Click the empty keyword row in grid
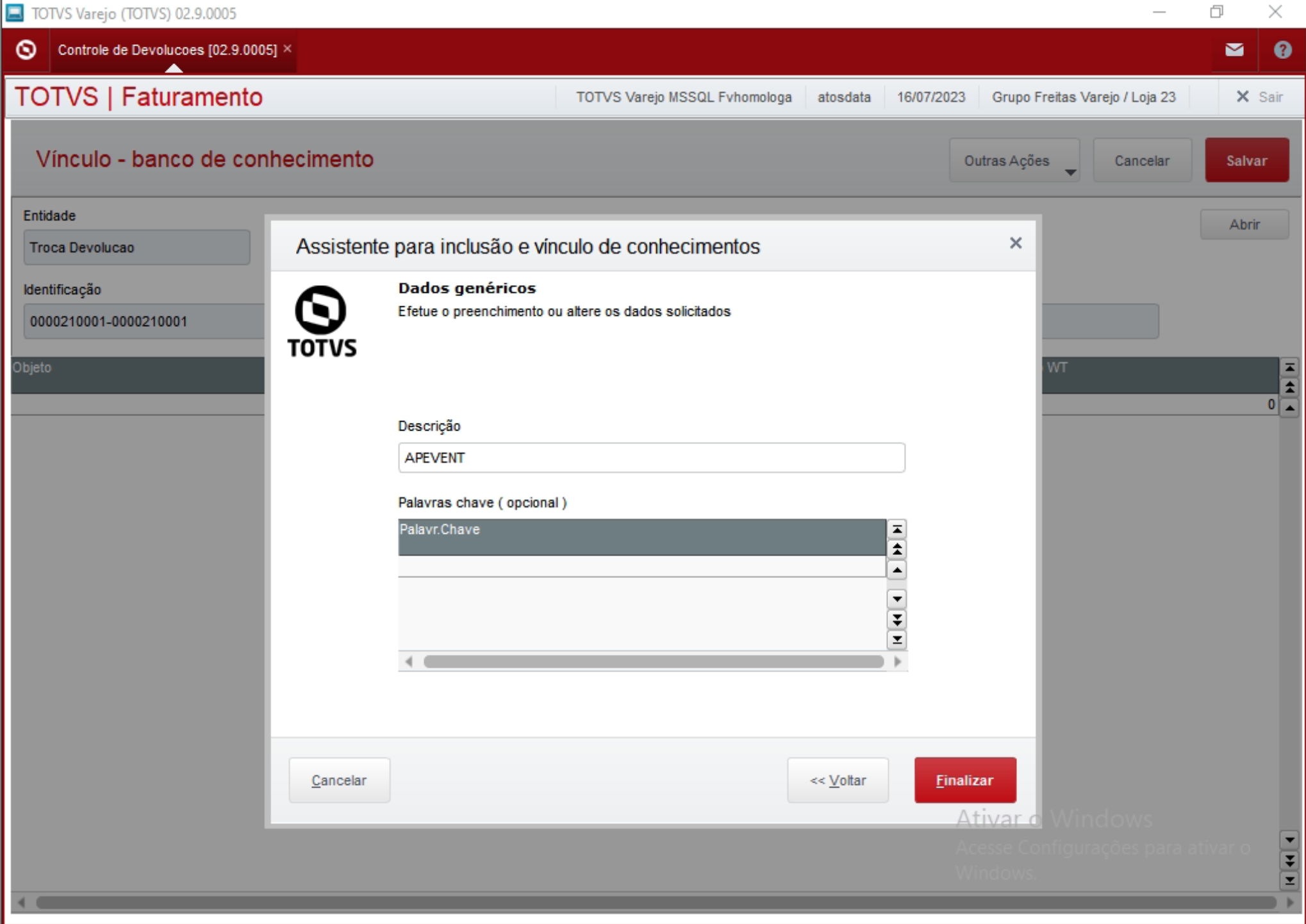 [x=641, y=566]
